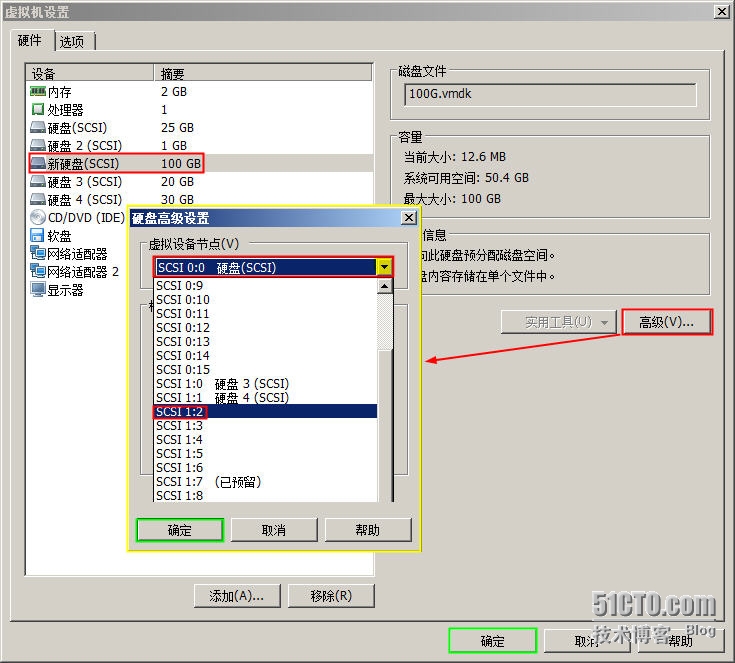Choose SCSI 1:6 in the node list
The width and height of the screenshot is (735, 663).
pos(265,468)
